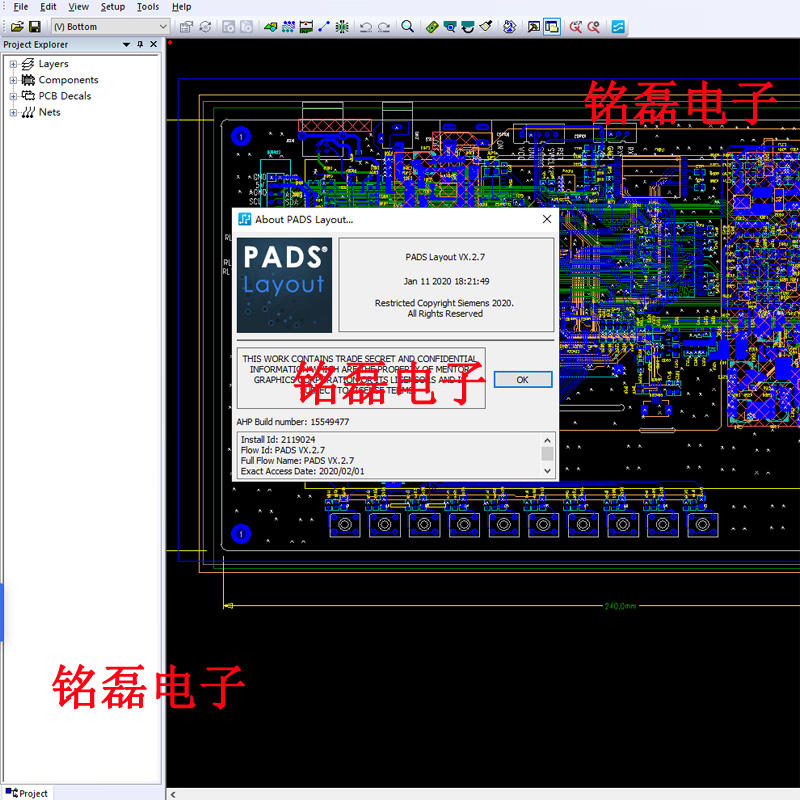Open the View menu
800x800 pixels.
79,7
